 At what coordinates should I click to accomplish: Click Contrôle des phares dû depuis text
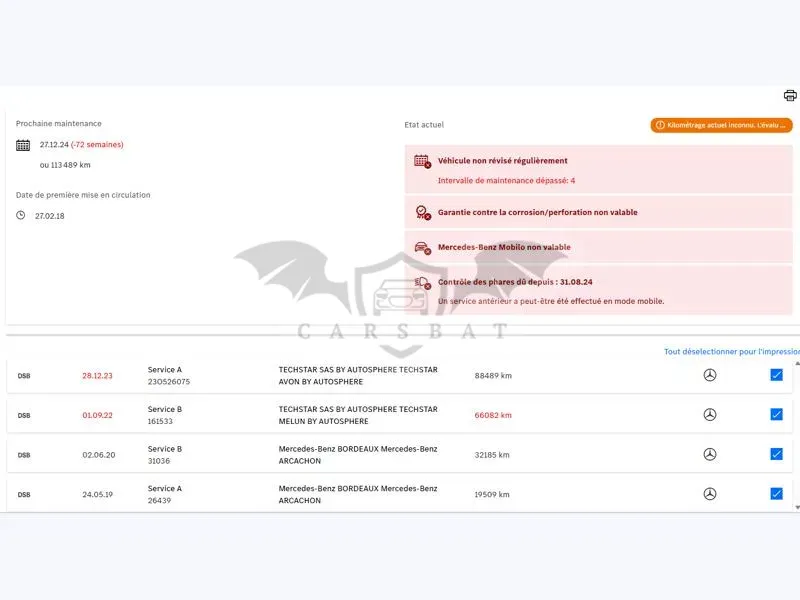click(515, 282)
